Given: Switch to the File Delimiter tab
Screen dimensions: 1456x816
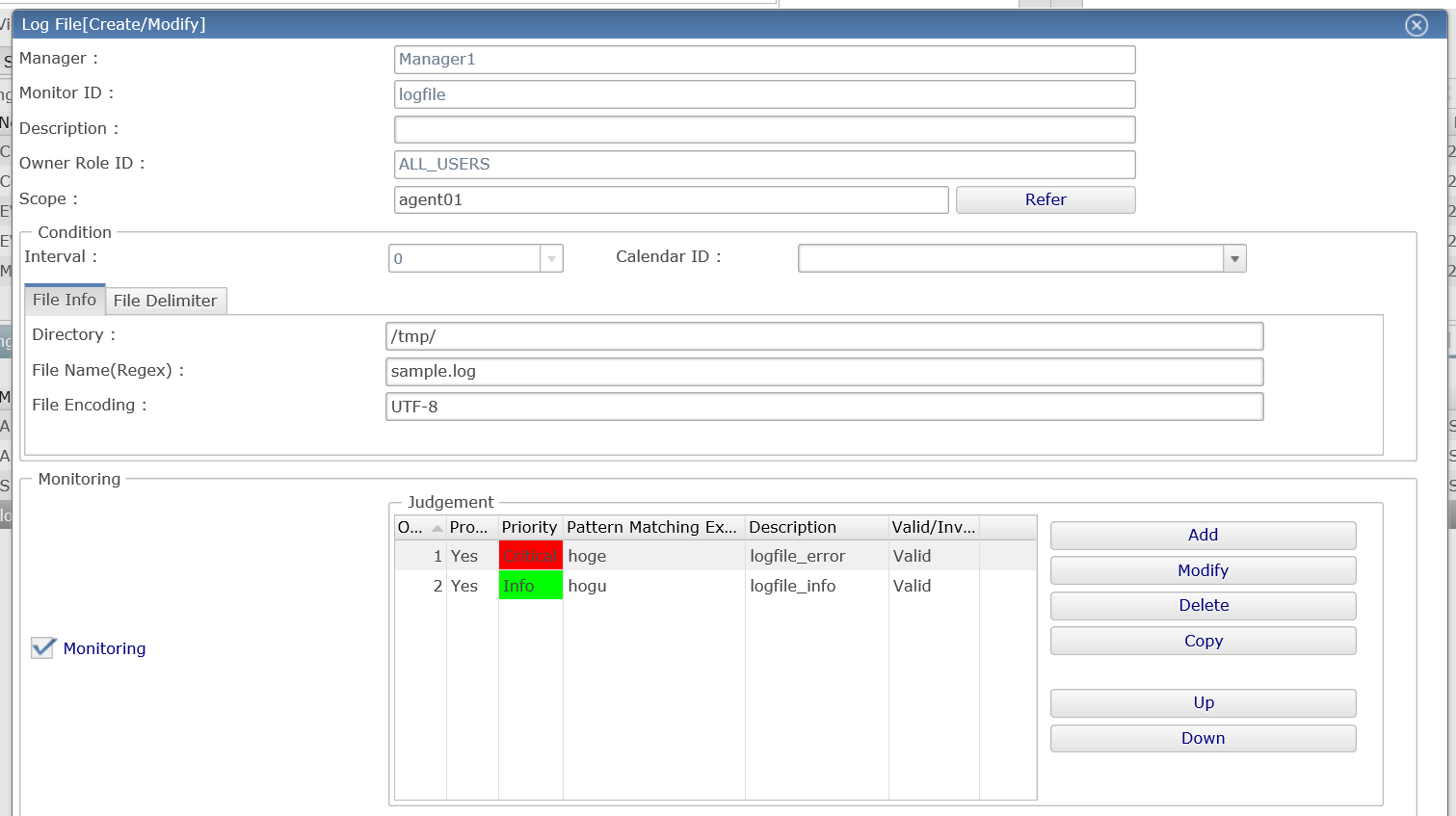Looking at the screenshot, I should coord(165,301).
